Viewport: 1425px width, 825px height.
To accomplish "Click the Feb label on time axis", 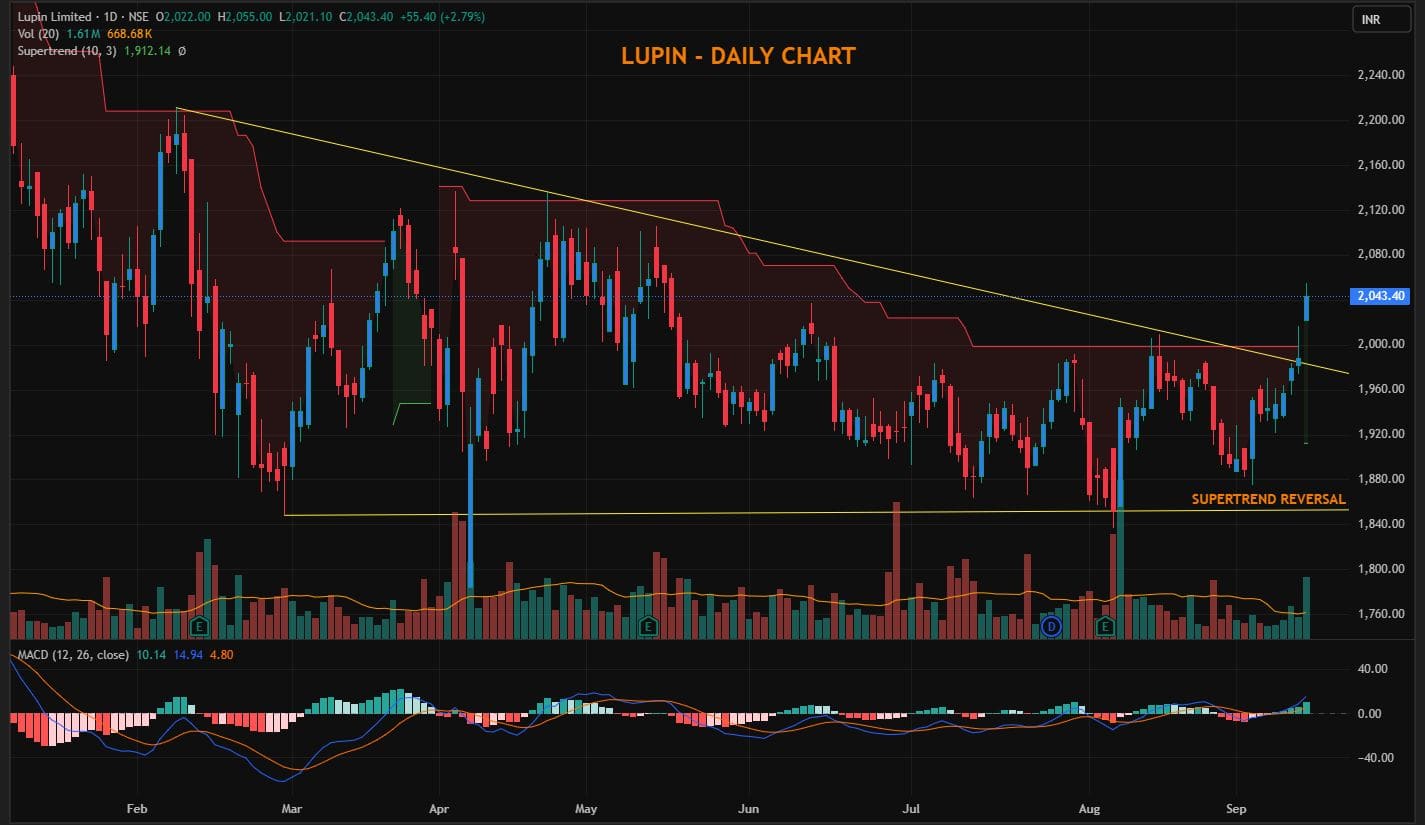I will pyautogui.click(x=138, y=807).
